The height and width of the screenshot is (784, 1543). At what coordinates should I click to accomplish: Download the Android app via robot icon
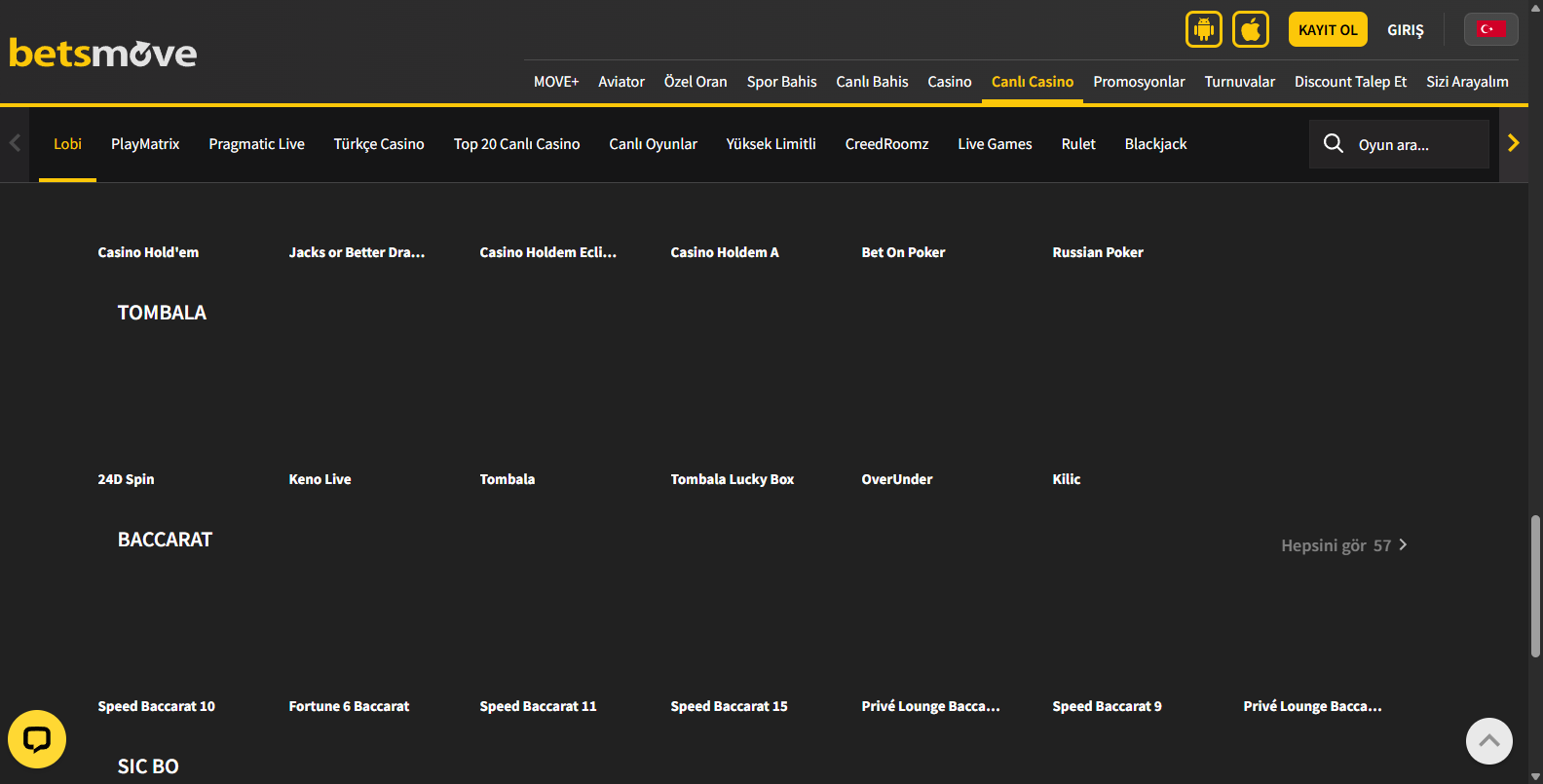[x=1203, y=29]
